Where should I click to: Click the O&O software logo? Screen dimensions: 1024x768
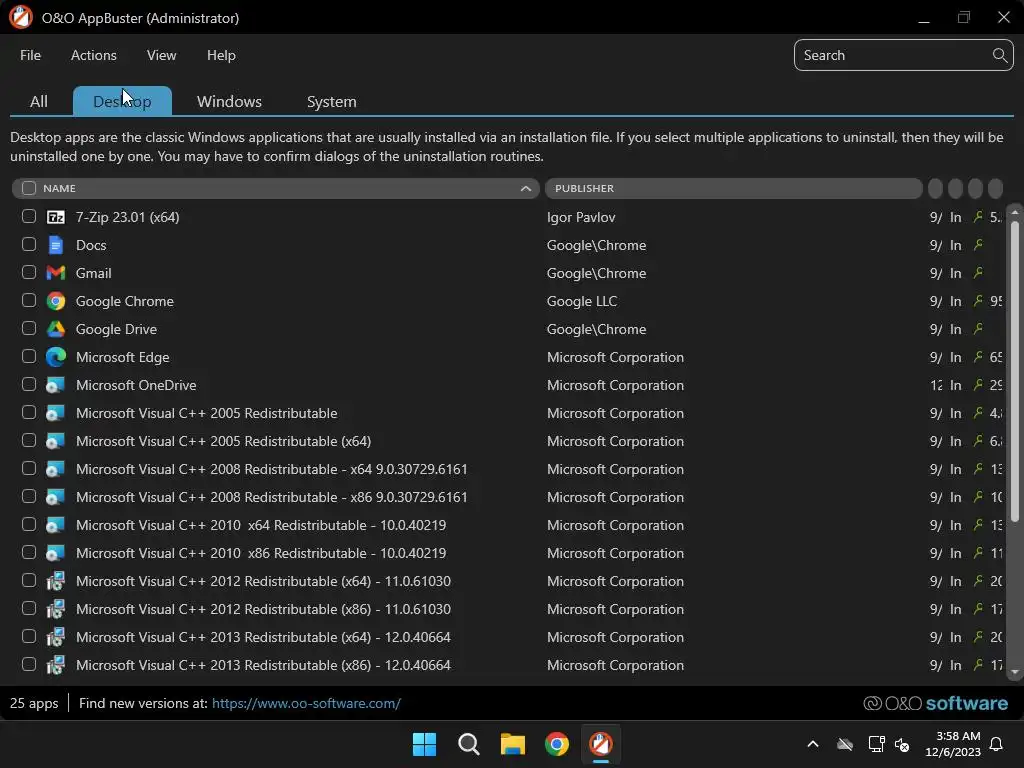coord(935,703)
